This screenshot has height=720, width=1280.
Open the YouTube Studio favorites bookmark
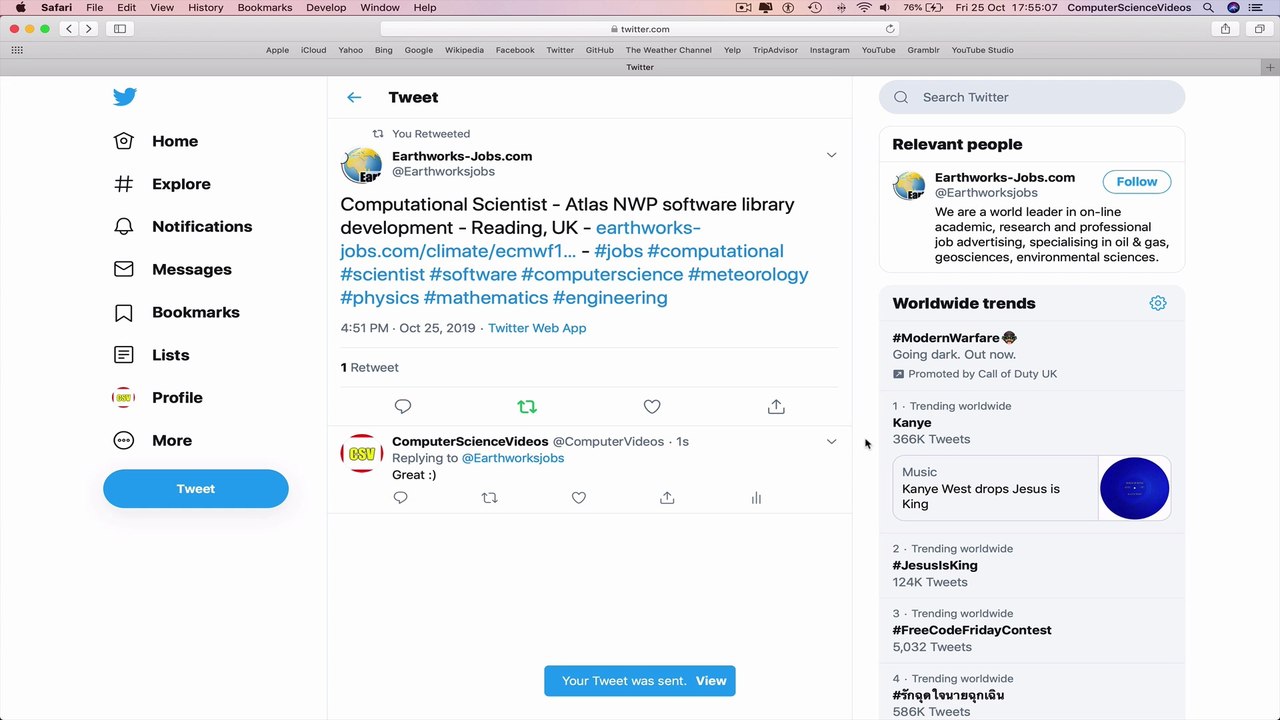[x=982, y=50]
